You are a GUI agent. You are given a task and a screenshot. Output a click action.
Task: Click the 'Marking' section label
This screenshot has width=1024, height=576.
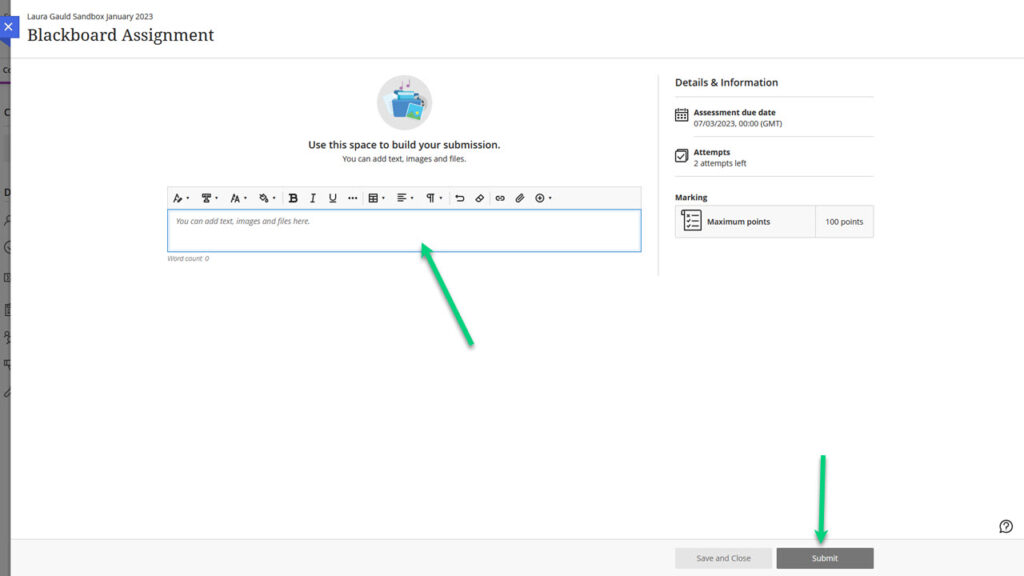(x=691, y=197)
